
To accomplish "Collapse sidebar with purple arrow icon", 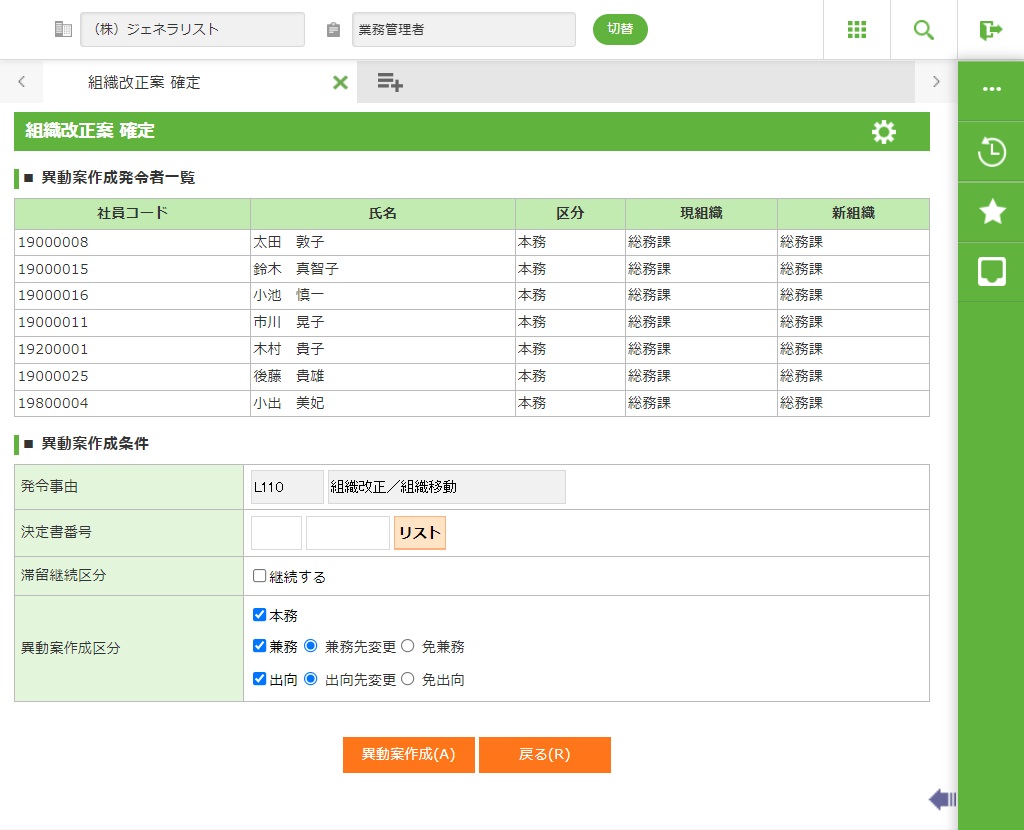I will 942,798.
